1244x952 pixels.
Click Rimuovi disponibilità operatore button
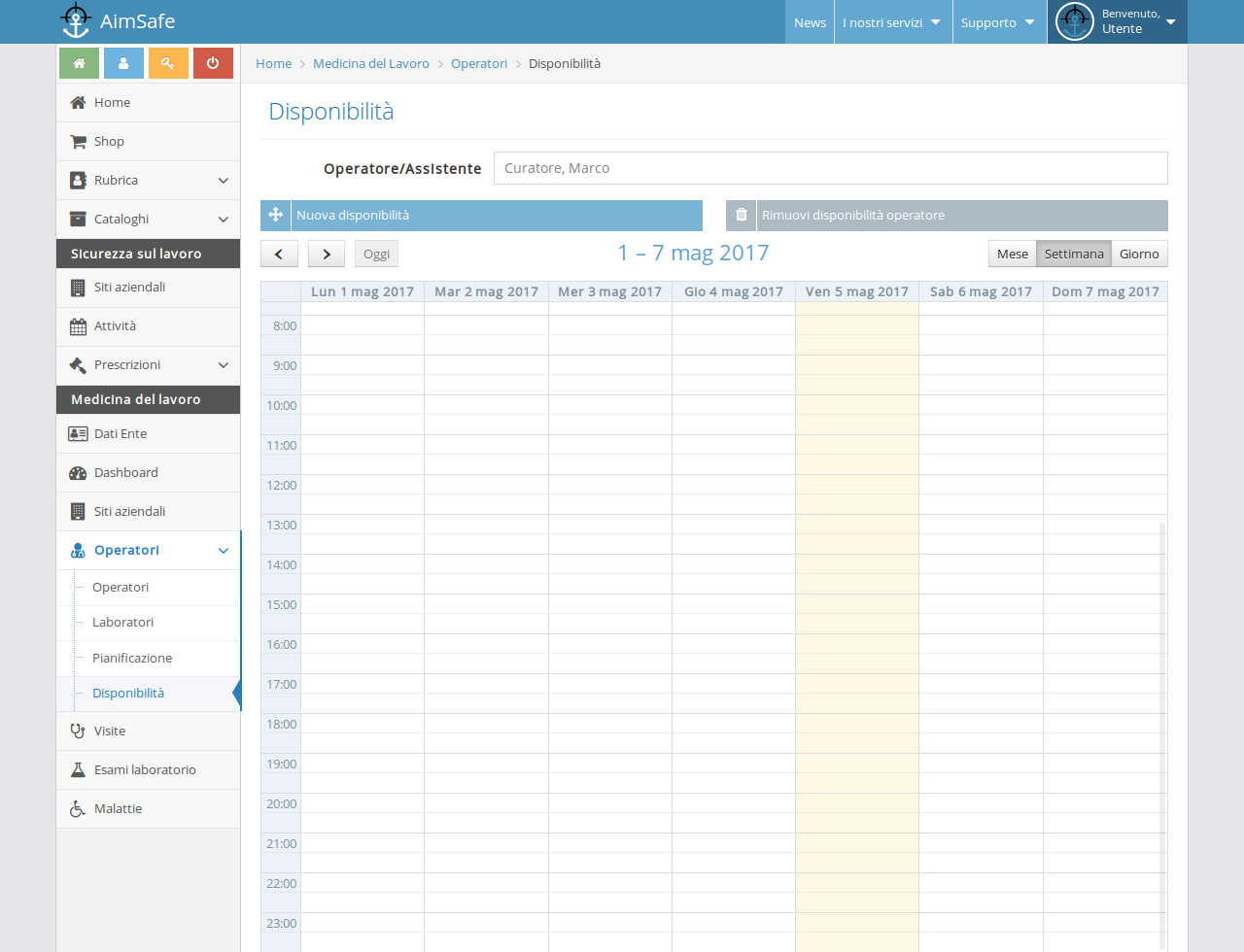pyautogui.click(x=947, y=215)
